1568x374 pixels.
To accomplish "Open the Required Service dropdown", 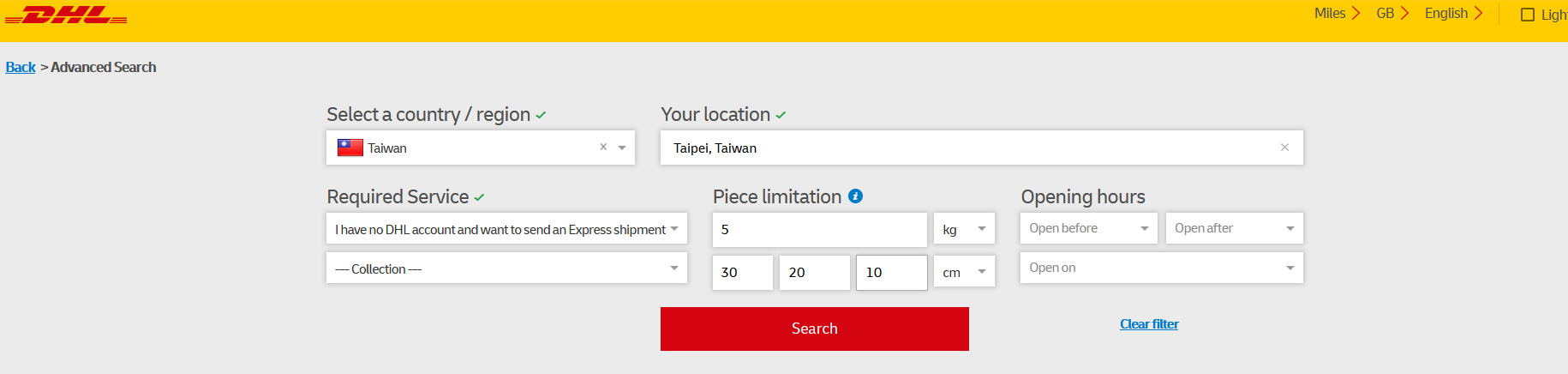I will (506, 229).
